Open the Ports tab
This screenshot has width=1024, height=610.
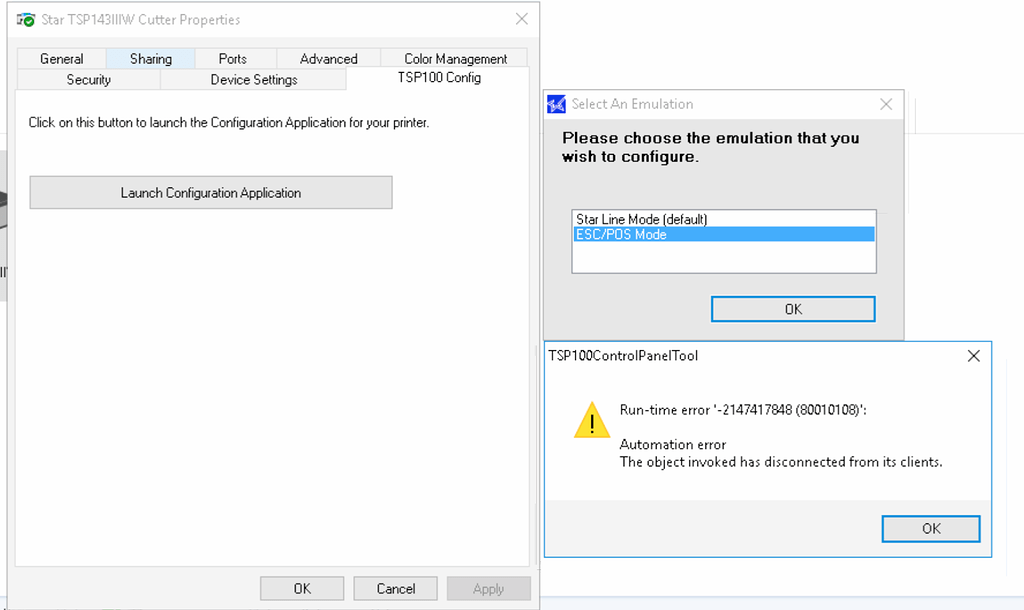[x=235, y=58]
